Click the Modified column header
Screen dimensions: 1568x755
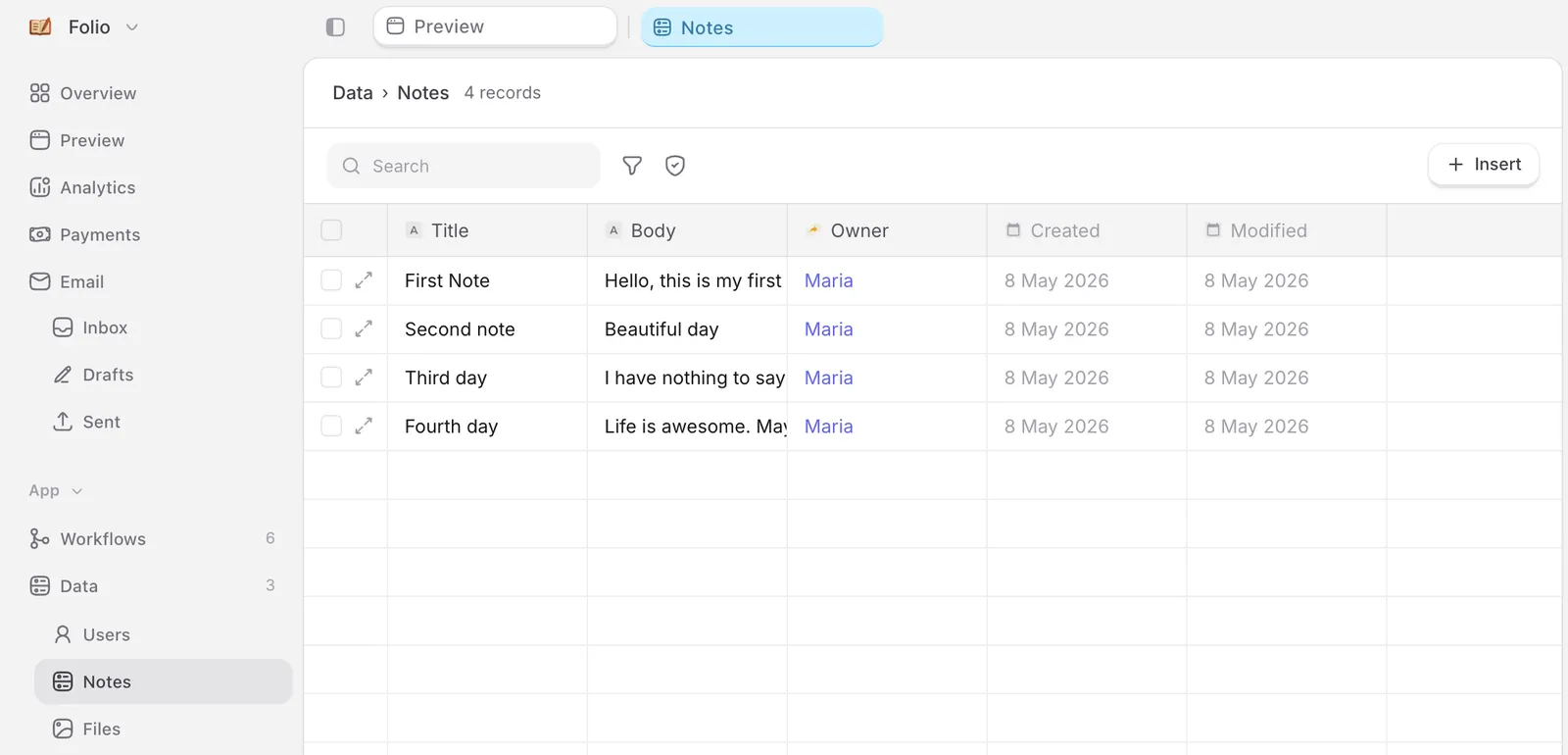point(1287,230)
